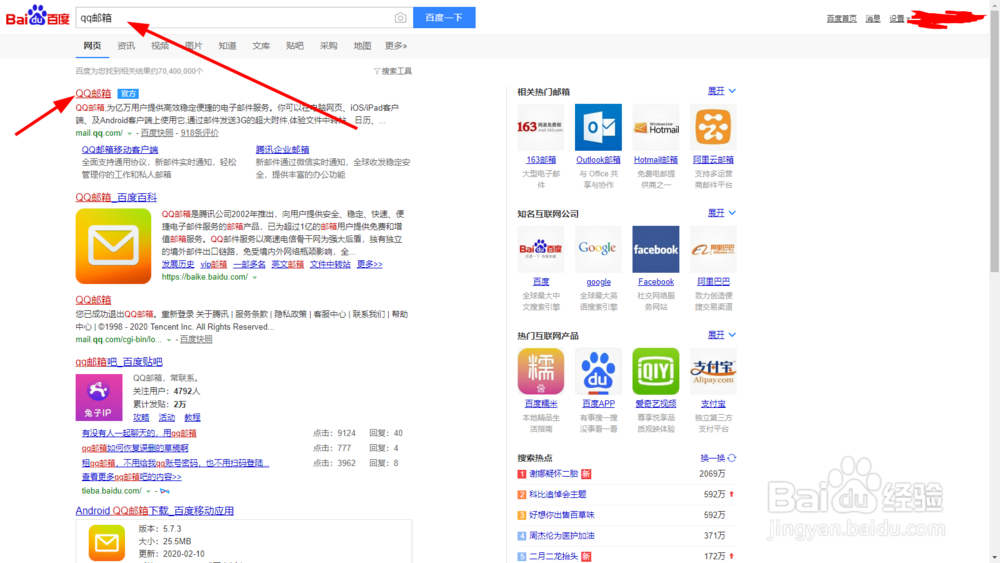Expand 知名互联网公司 with 展开
1000x563 pixels.
click(722, 213)
